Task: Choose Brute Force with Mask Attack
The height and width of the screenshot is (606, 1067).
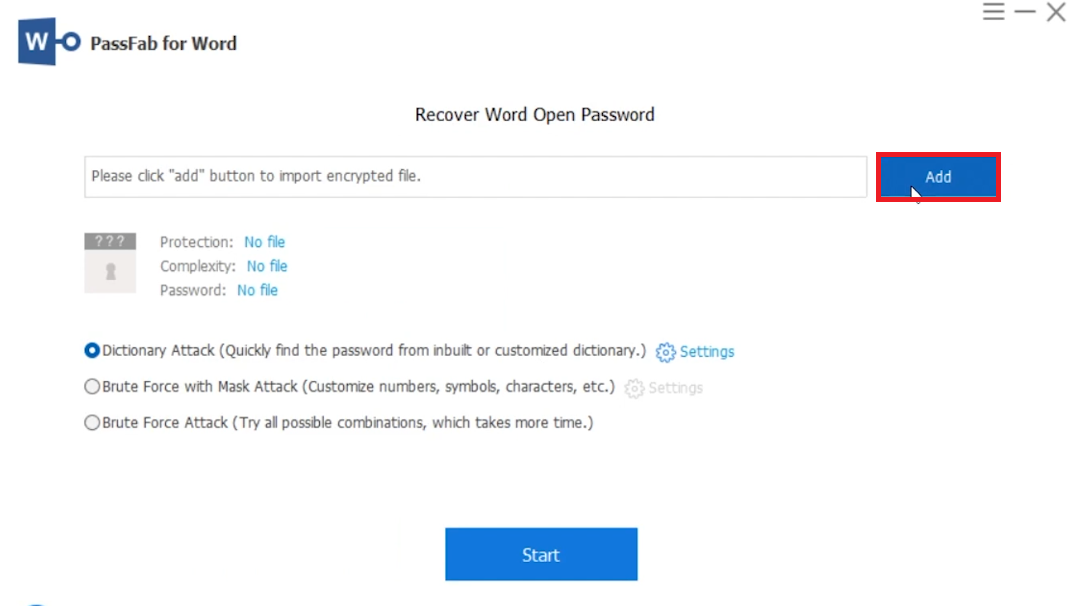Action: point(93,387)
